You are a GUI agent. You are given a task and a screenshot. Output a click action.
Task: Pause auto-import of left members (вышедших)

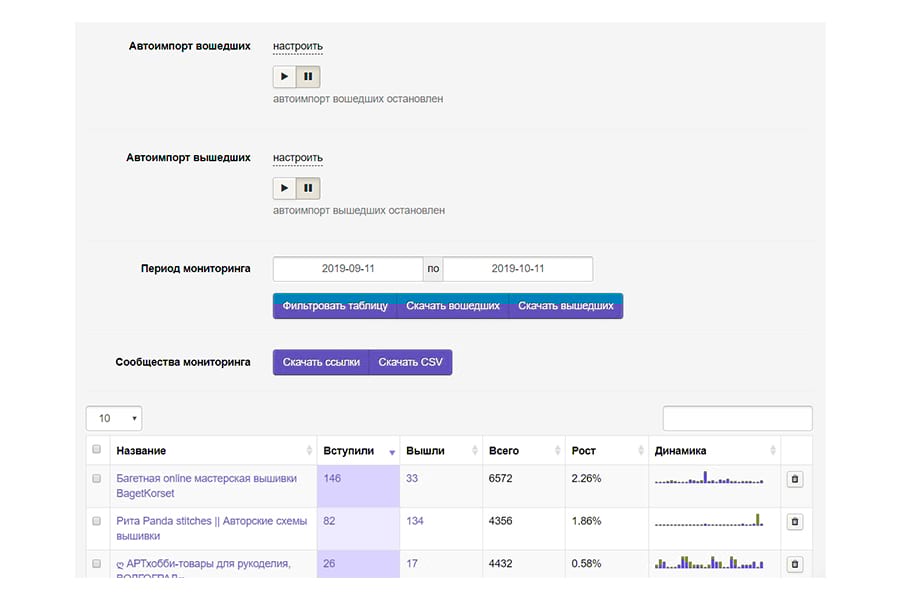coord(308,188)
